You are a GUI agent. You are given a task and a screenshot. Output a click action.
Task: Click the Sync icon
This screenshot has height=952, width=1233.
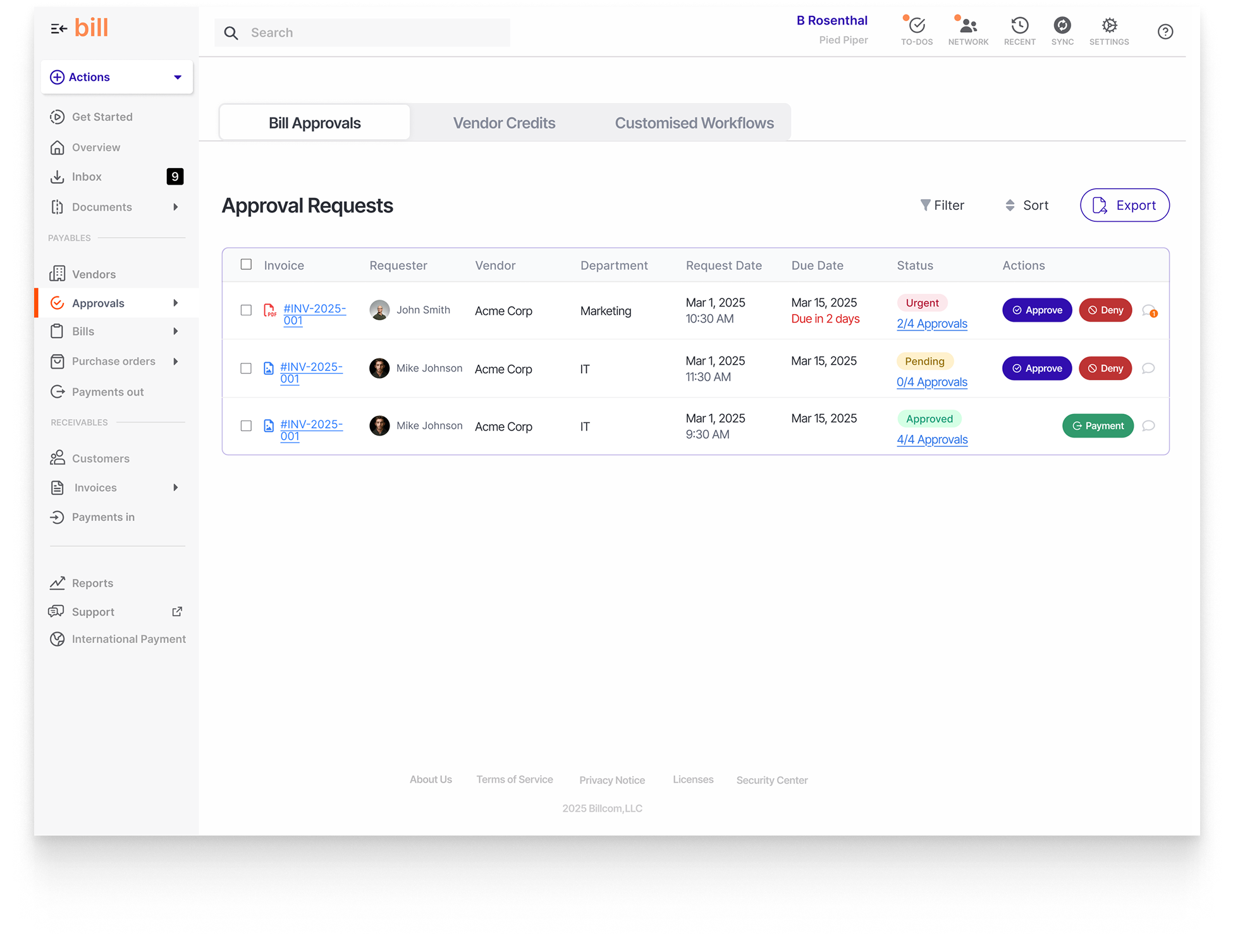coord(1062,26)
